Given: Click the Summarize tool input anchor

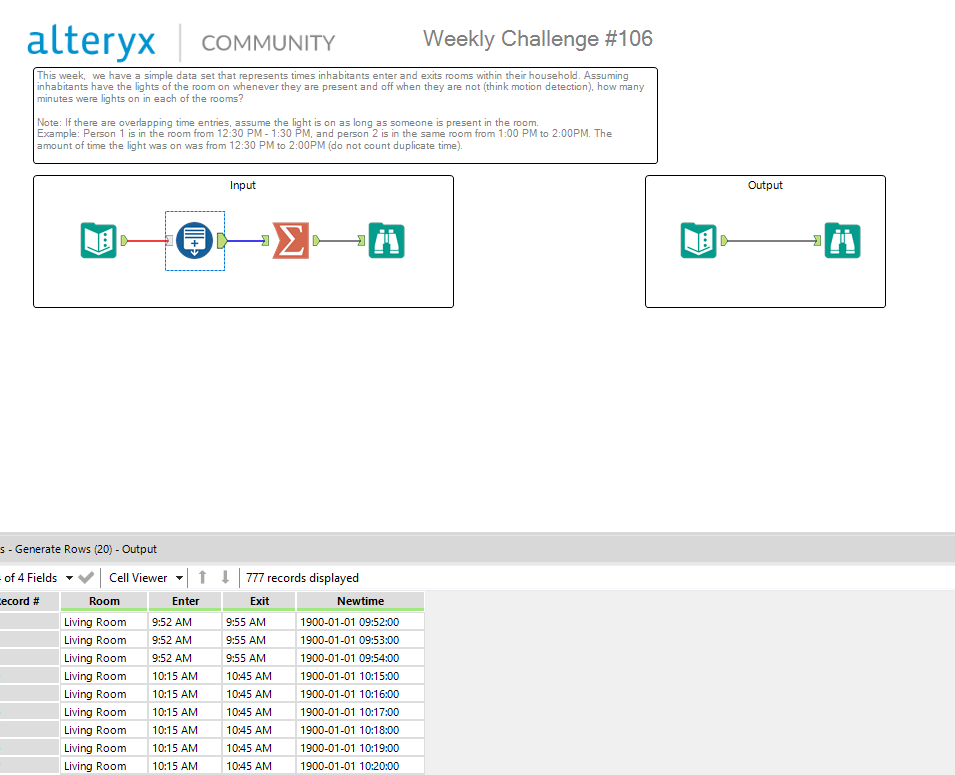Looking at the screenshot, I should pos(266,241).
